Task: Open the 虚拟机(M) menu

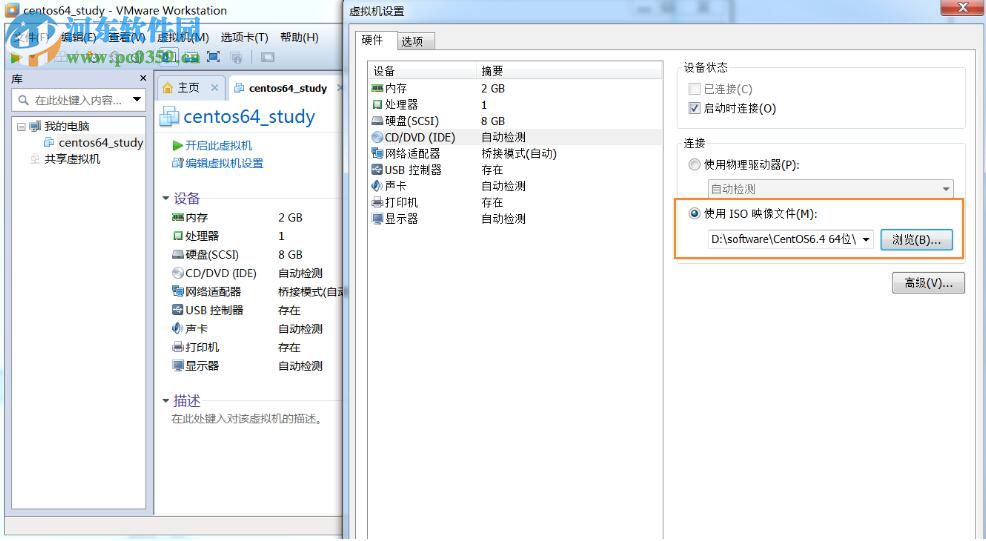Action: [183, 37]
